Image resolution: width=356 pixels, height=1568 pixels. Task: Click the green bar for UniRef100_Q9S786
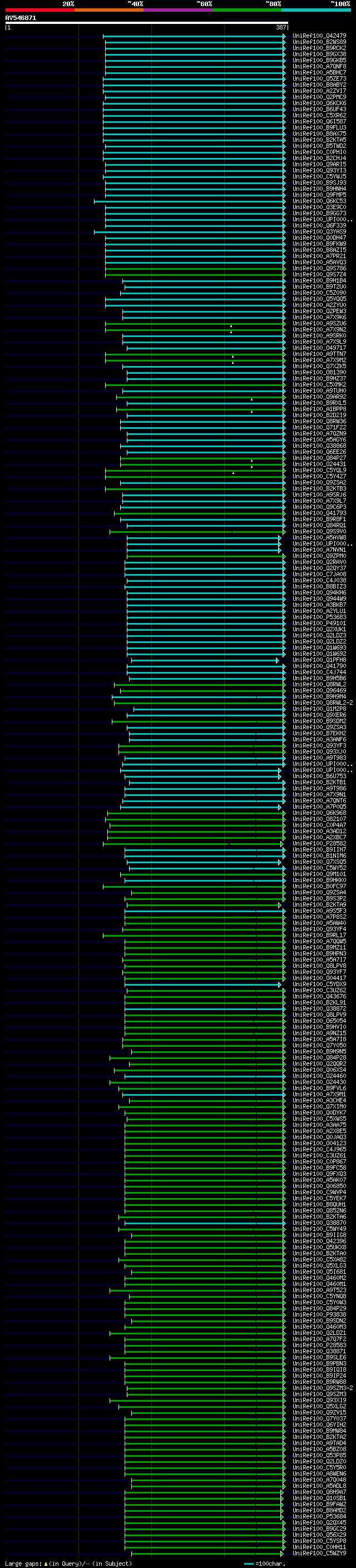click(195, 269)
